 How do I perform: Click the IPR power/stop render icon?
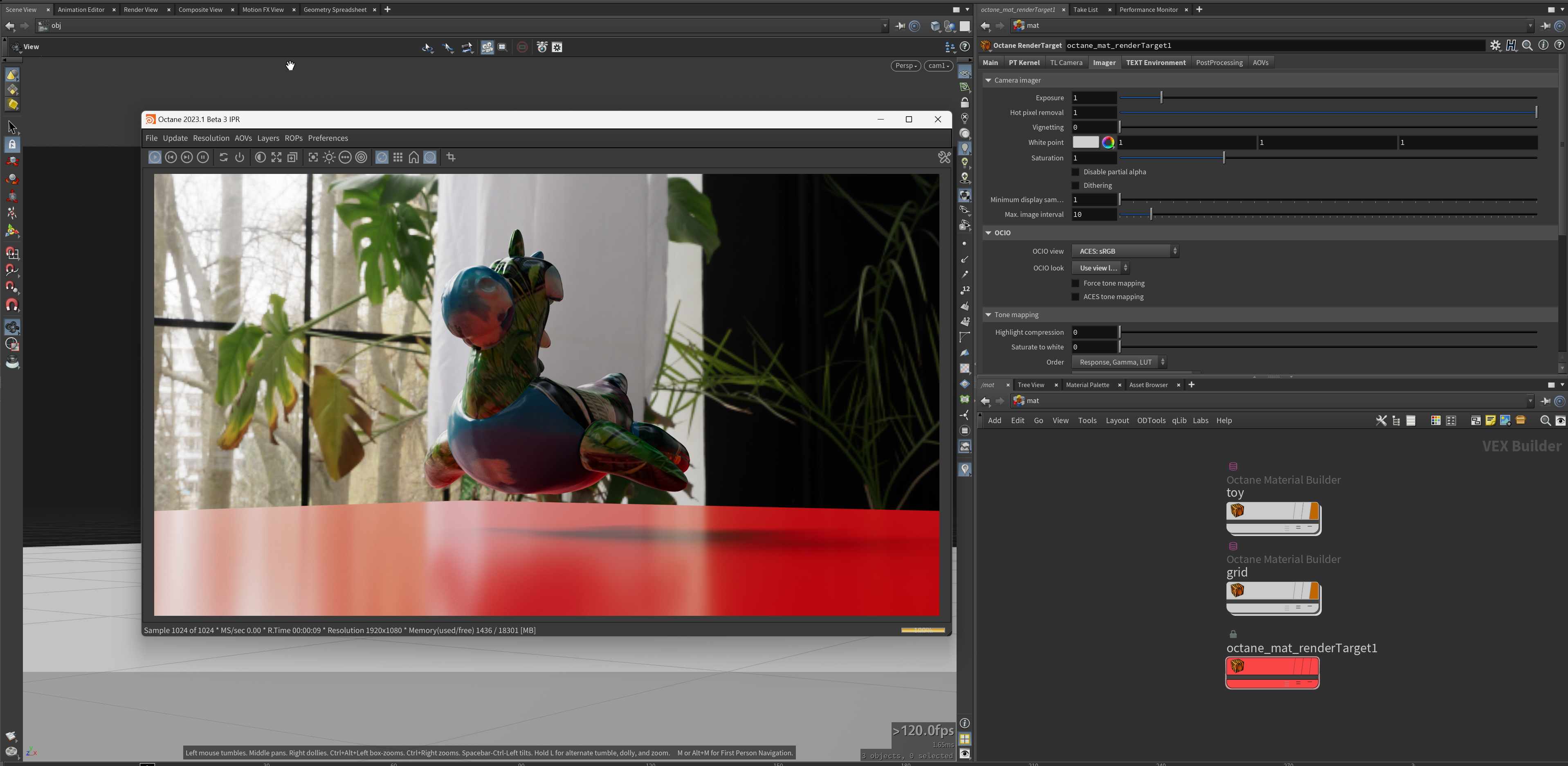pyautogui.click(x=240, y=158)
